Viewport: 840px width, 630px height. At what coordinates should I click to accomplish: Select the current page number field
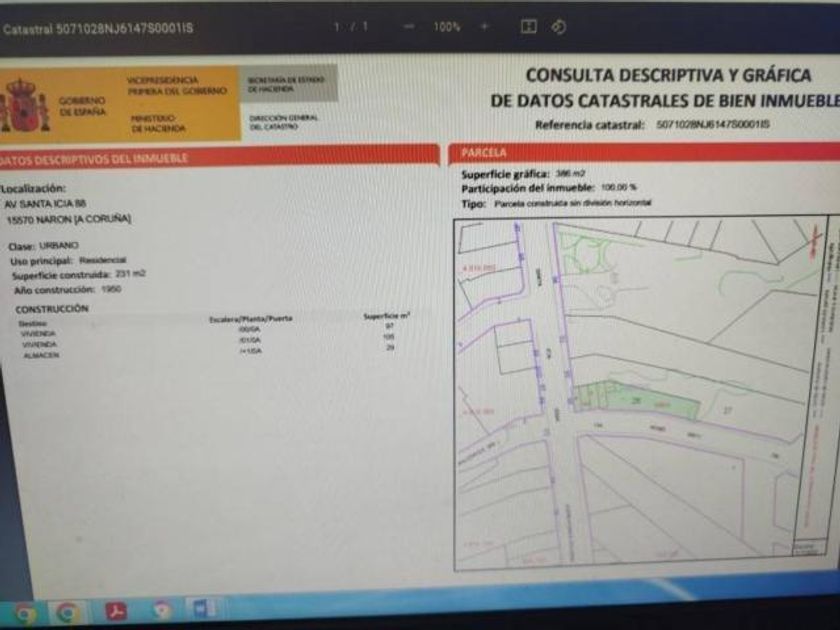[337, 26]
